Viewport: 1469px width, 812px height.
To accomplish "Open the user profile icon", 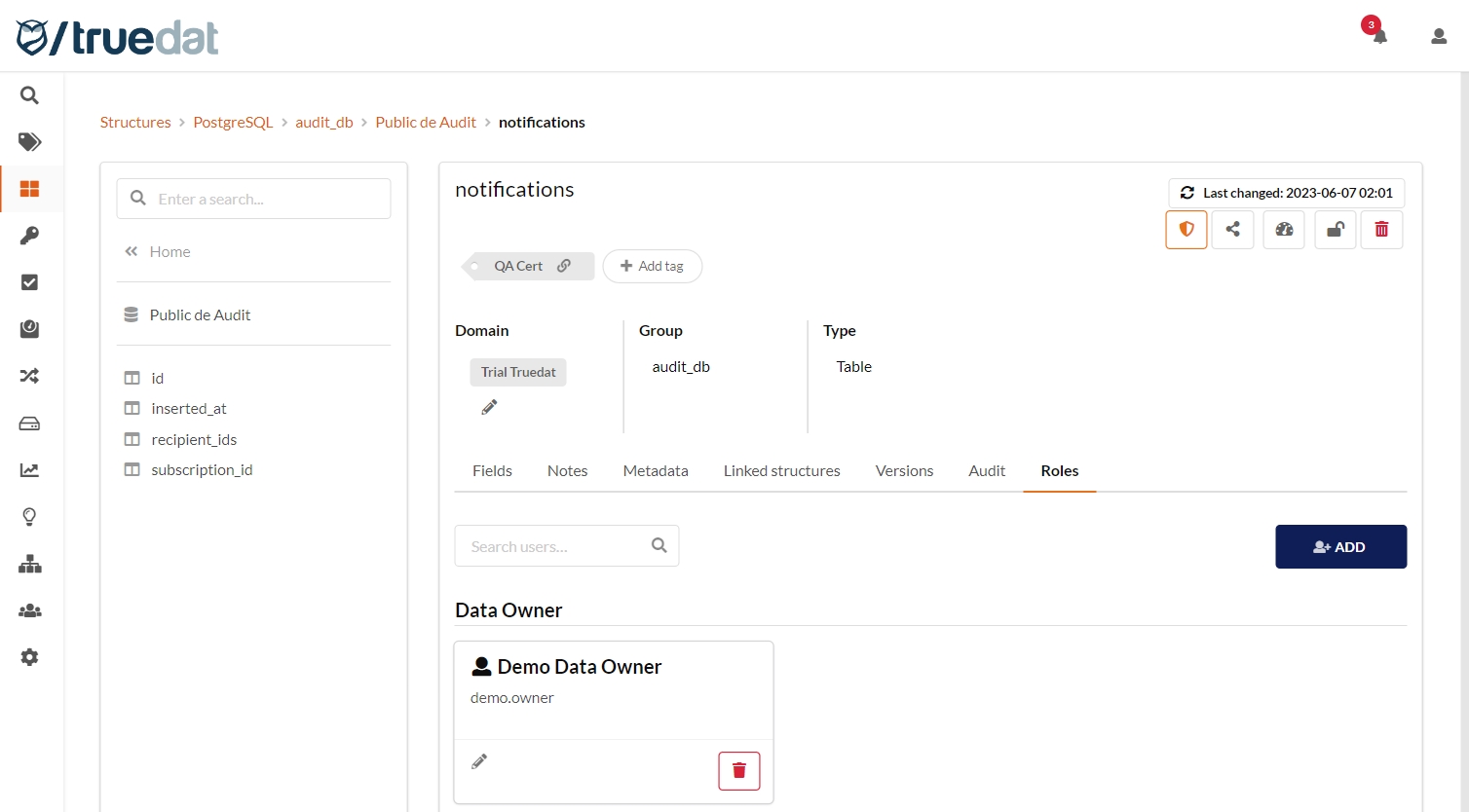I will [1438, 37].
